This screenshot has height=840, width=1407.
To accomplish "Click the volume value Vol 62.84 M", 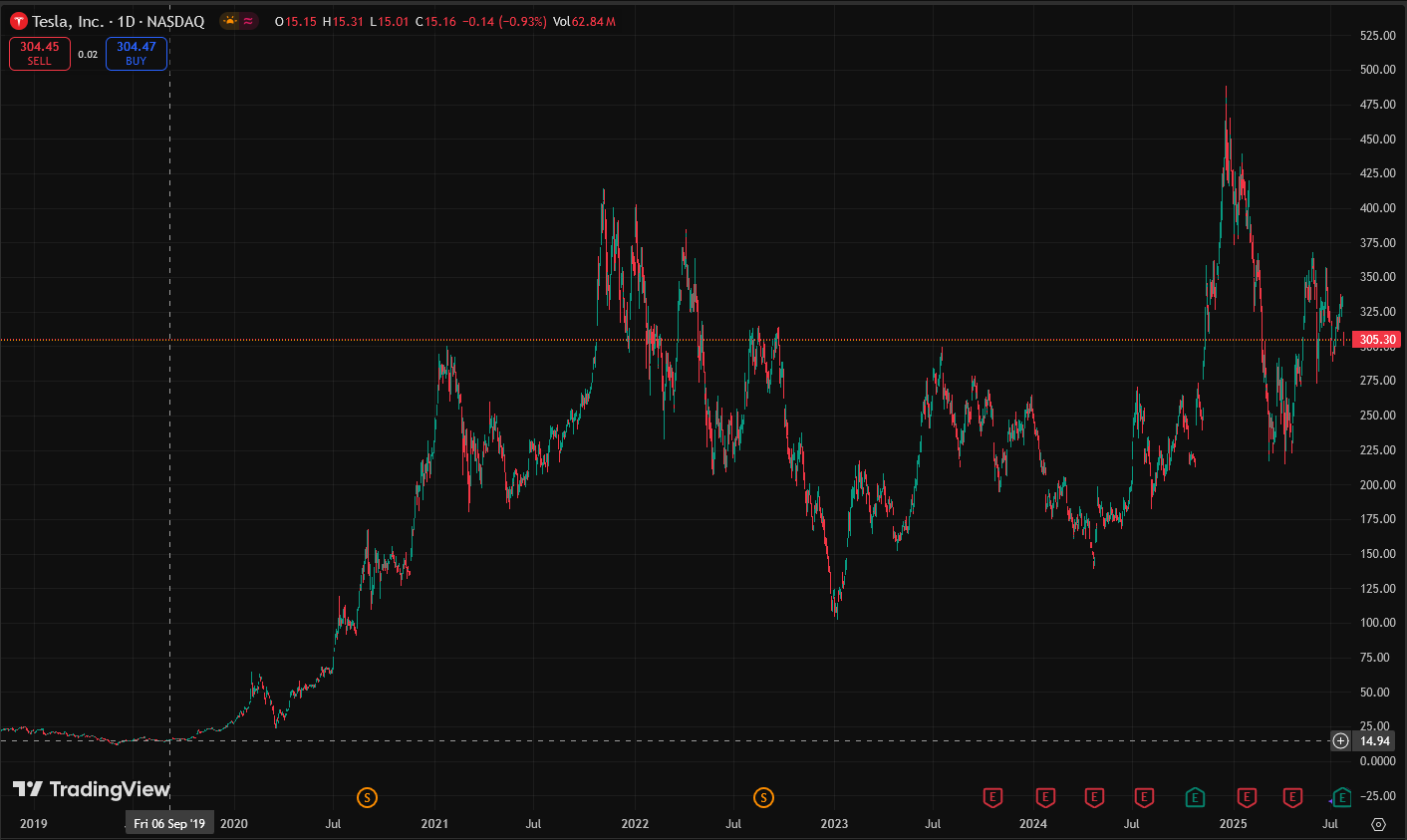I will [x=584, y=22].
